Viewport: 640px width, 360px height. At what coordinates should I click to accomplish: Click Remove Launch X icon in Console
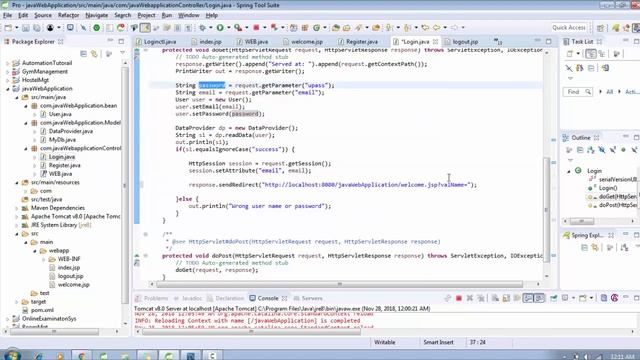pyautogui.click(x=470, y=298)
